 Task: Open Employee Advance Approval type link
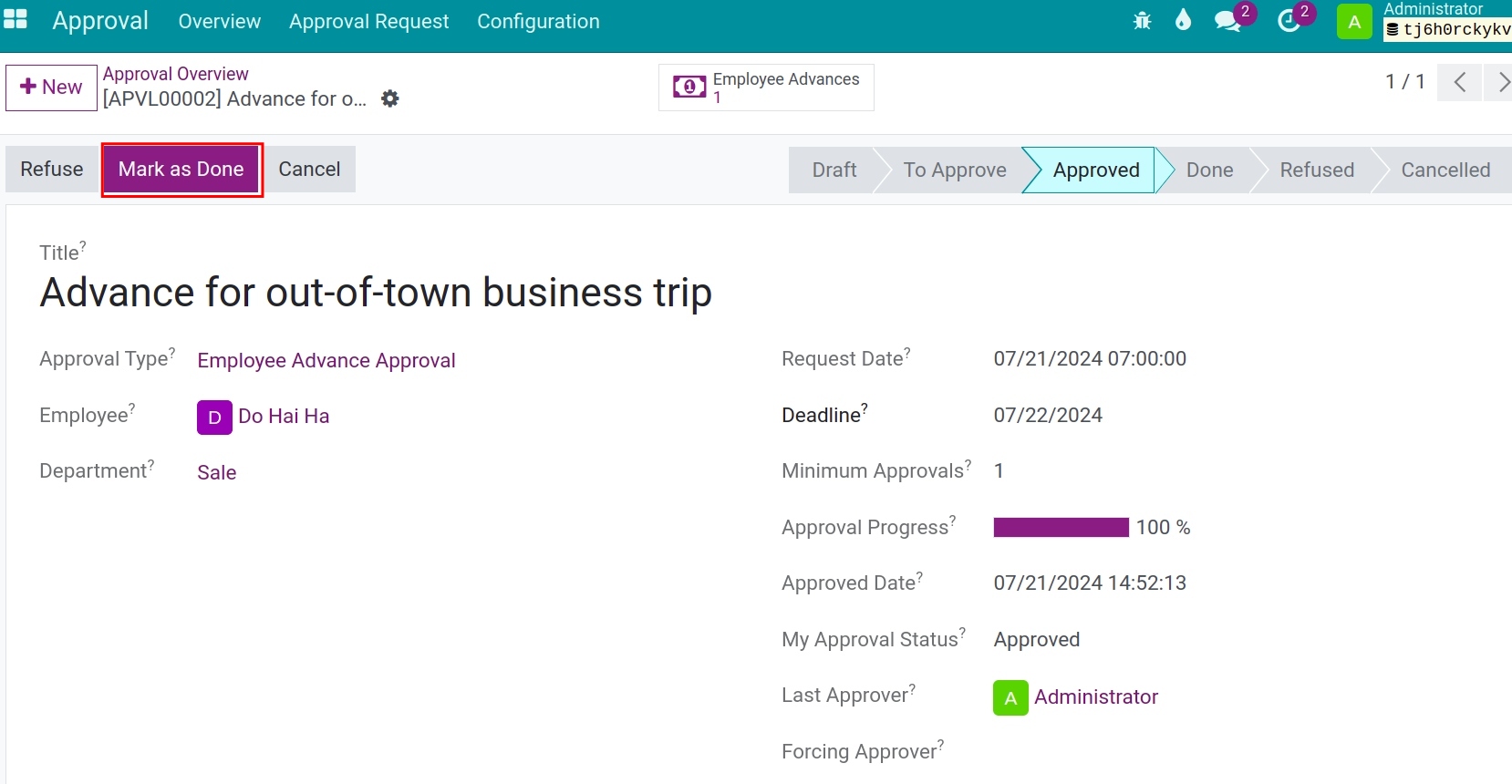(326, 361)
